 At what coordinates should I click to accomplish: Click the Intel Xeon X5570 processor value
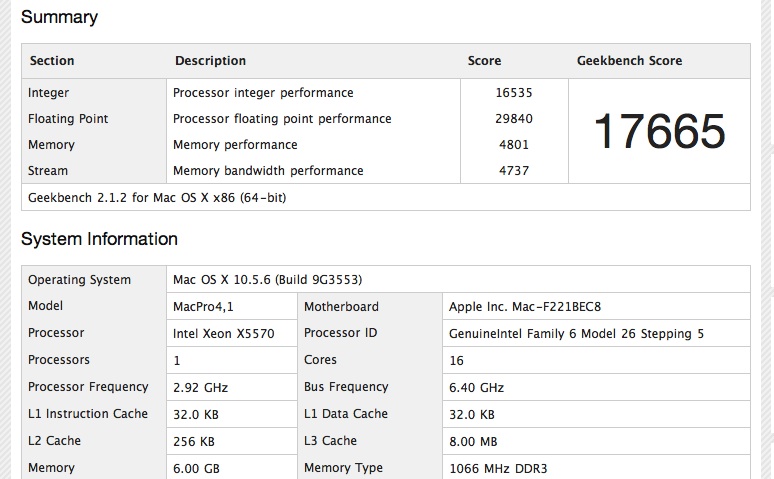[224, 333]
